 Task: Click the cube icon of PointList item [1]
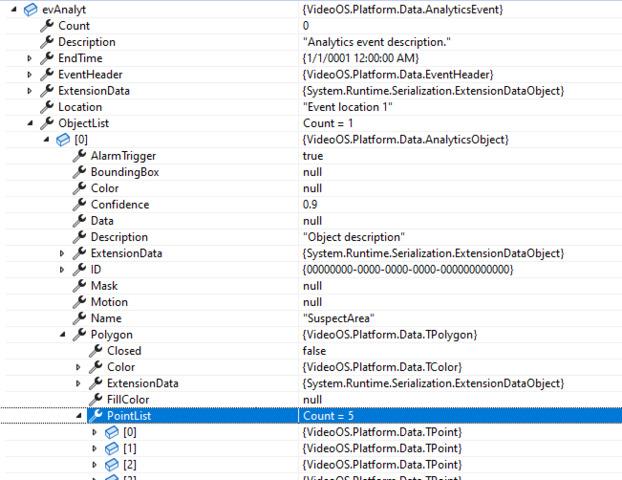(111, 449)
